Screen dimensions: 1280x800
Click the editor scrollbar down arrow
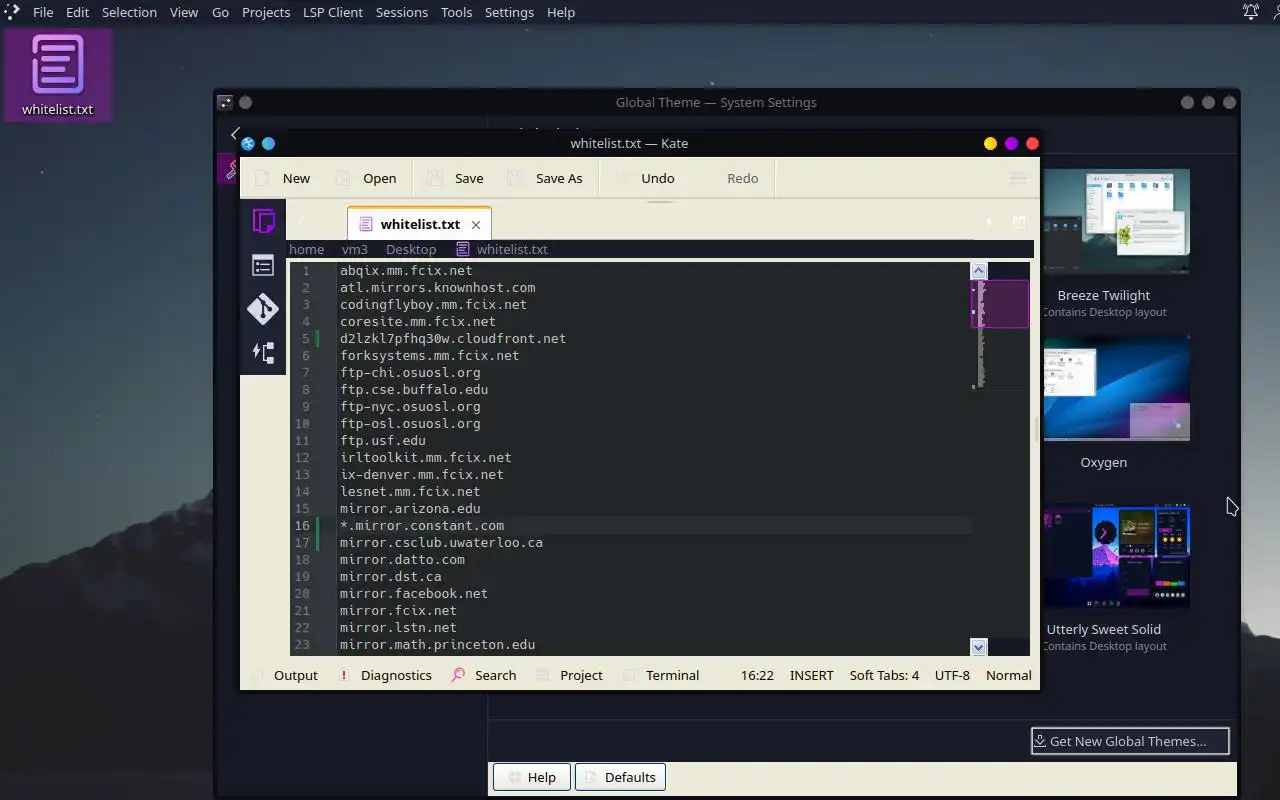pyautogui.click(x=979, y=647)
